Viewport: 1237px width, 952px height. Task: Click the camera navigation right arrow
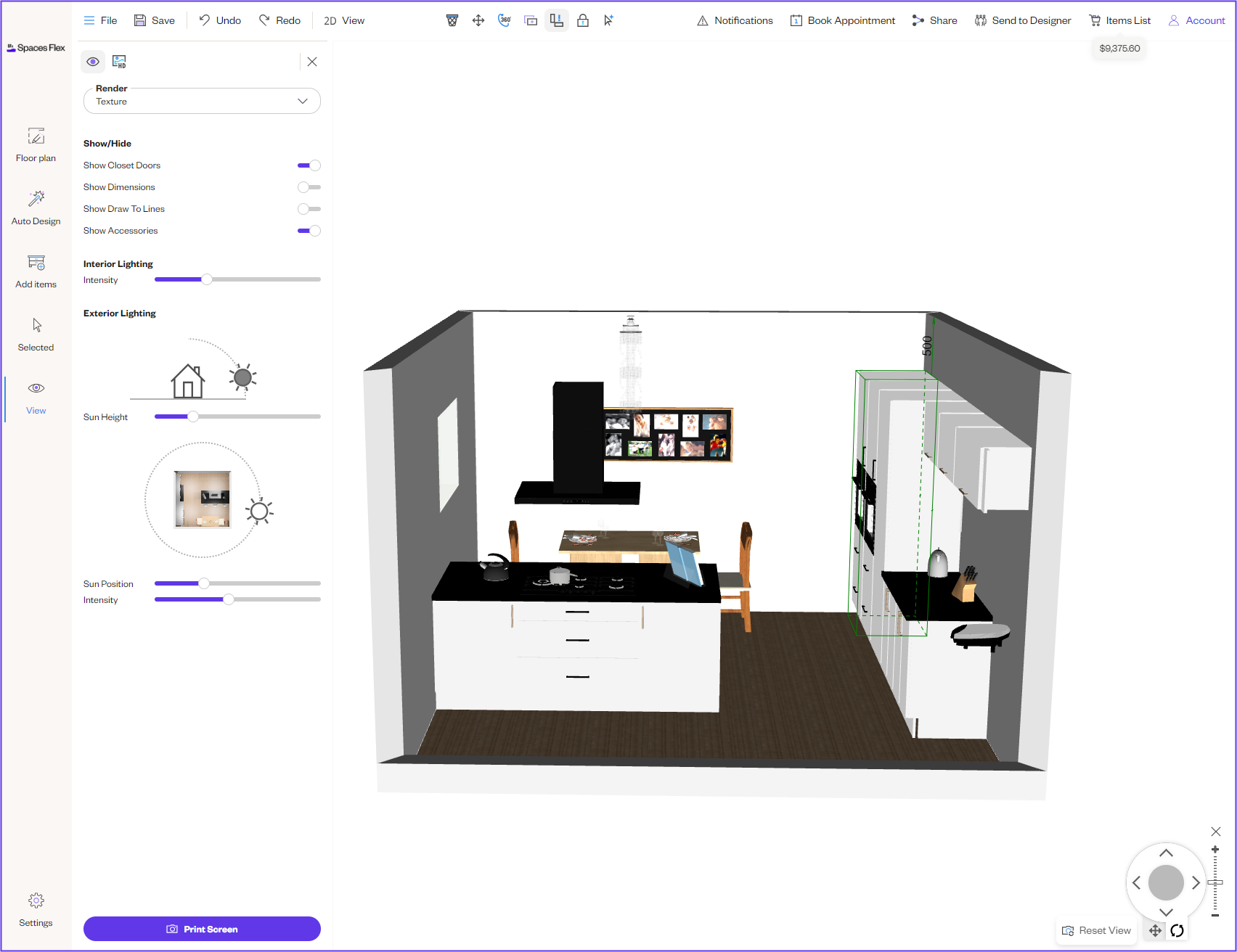click(1196, 883)
